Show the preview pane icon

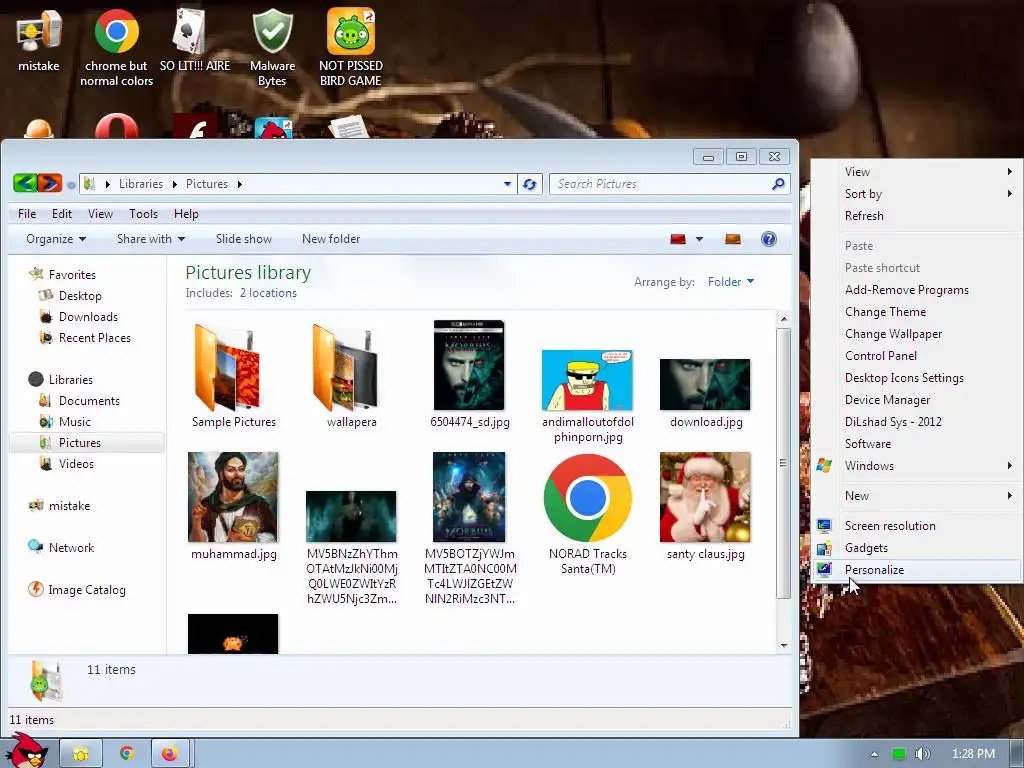pos(733,239)
